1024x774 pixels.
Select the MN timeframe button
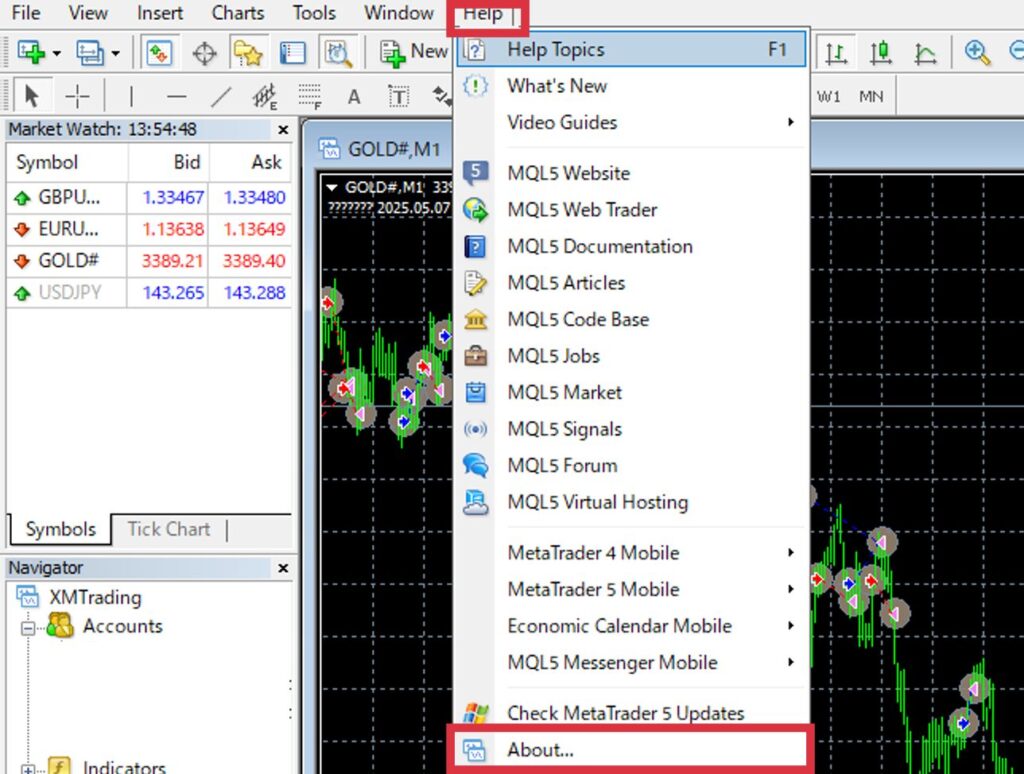click(871, 97)
